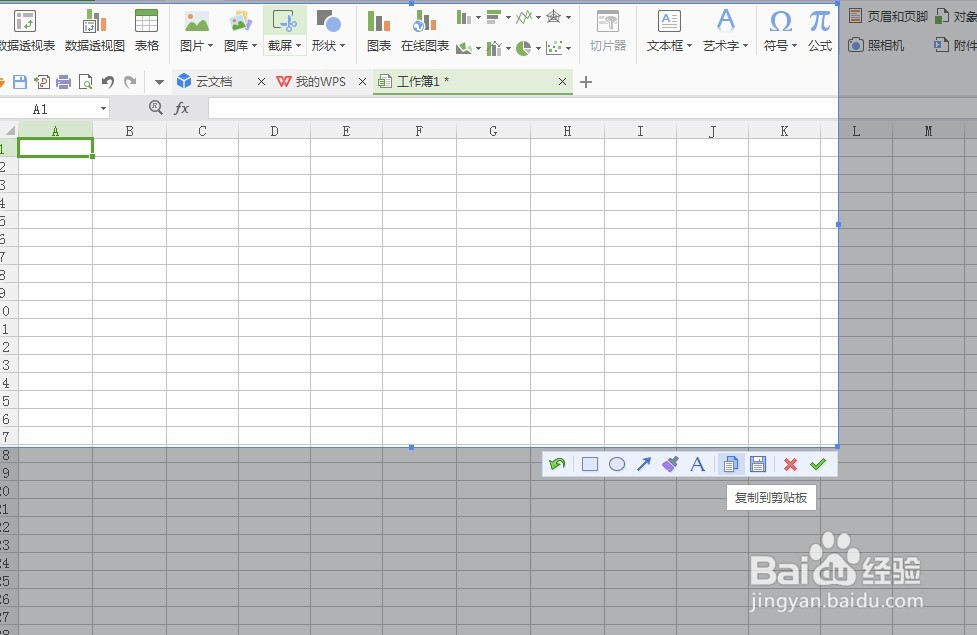Open the slicer tool (切片器)
Screen dimensions: 977x635
coord(608,30)
